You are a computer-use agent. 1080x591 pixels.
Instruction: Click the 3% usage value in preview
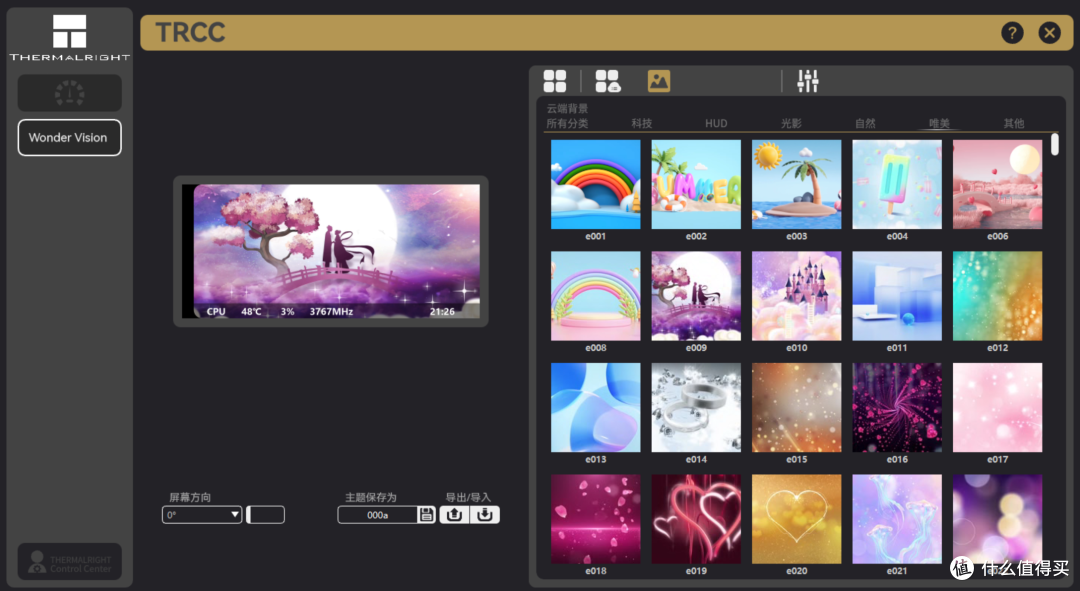(287, 311)
